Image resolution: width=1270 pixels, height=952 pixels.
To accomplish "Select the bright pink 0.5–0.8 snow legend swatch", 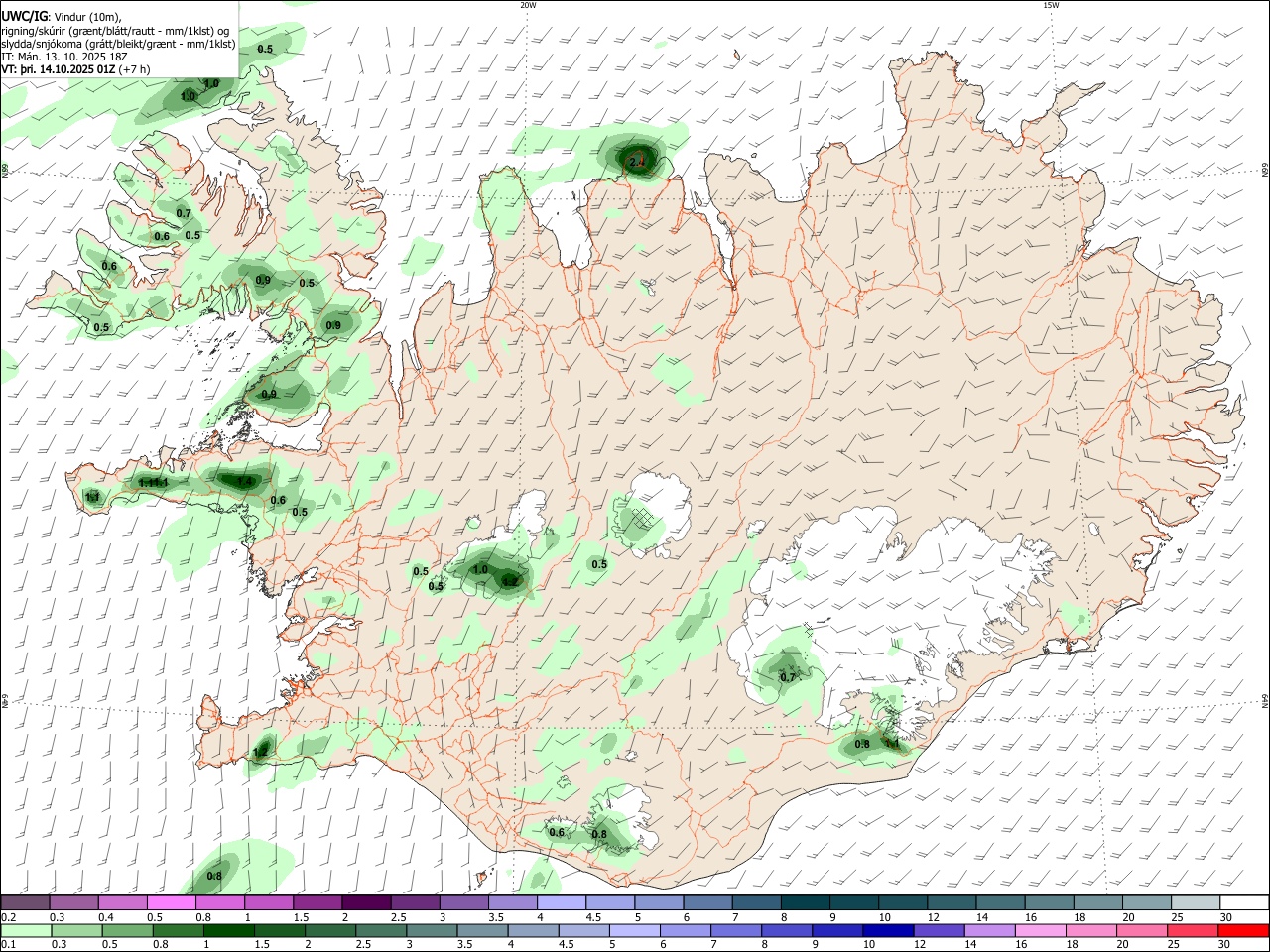I will [x=171, y=903].
